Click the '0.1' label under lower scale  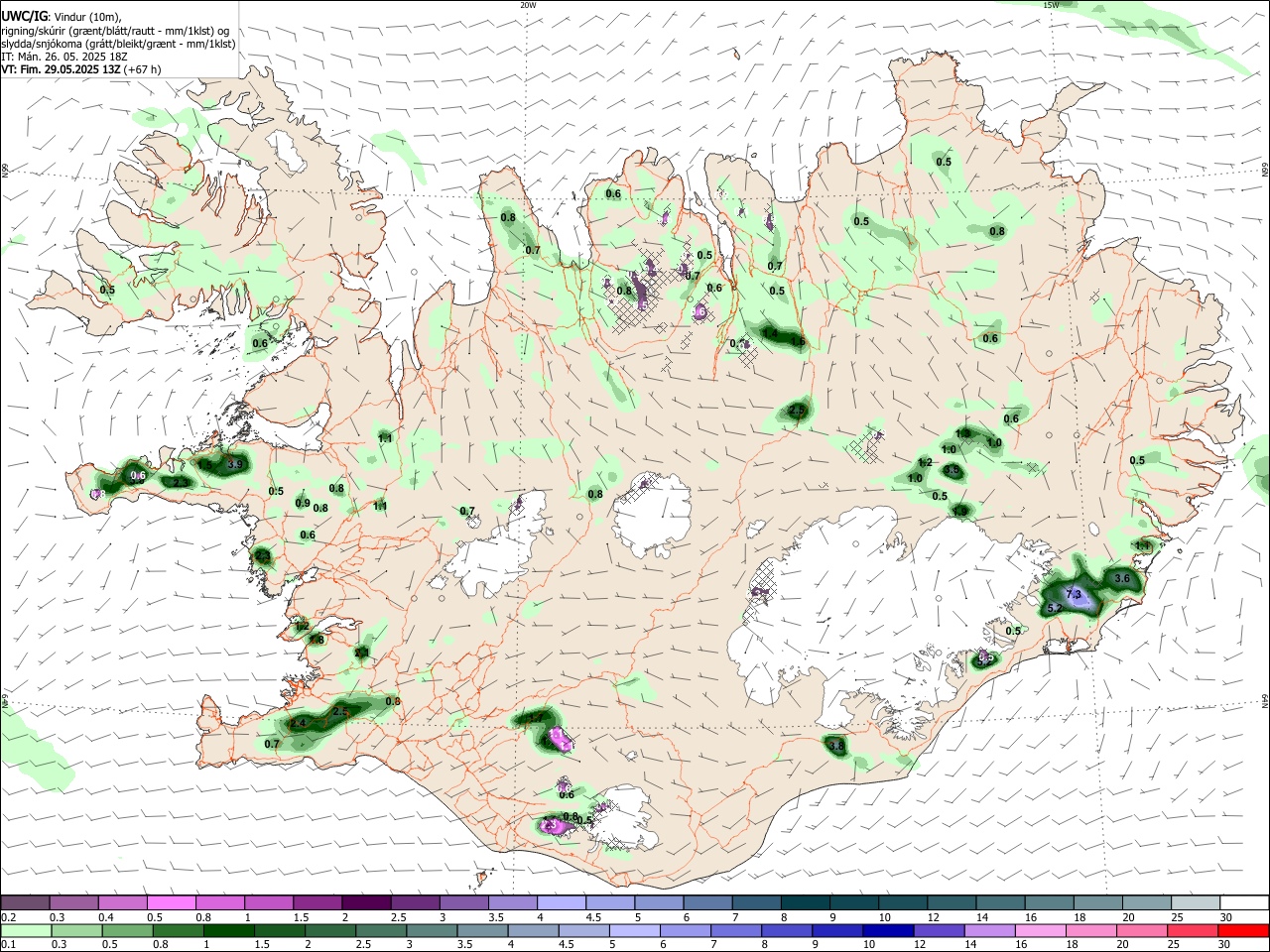(x=8, y=945)
